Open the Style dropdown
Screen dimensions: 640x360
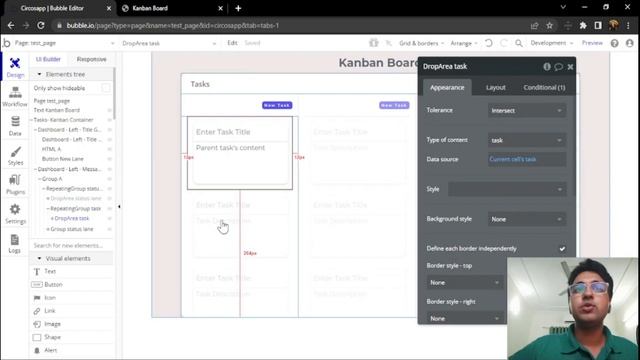(x=507, y=189)
